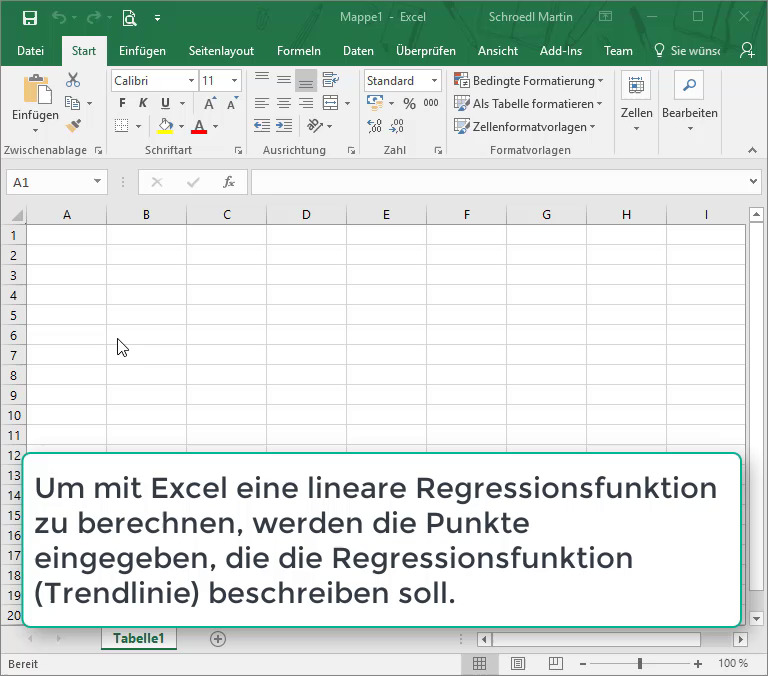Open the Standard number format dropdown

pyautogui.click(x=434, y=80)
